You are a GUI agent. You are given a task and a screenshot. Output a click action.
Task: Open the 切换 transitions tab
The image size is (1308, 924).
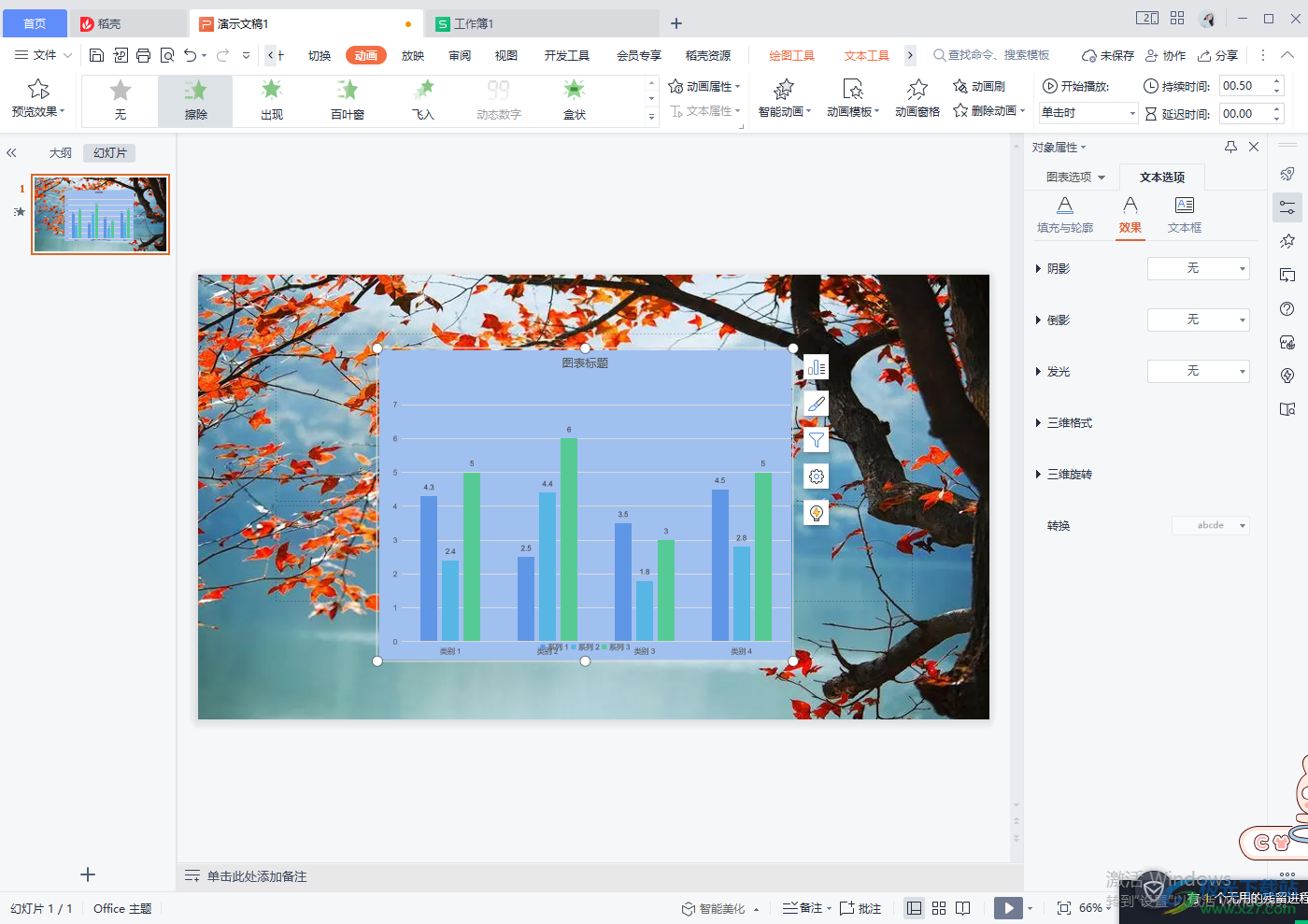click(320, 55)
